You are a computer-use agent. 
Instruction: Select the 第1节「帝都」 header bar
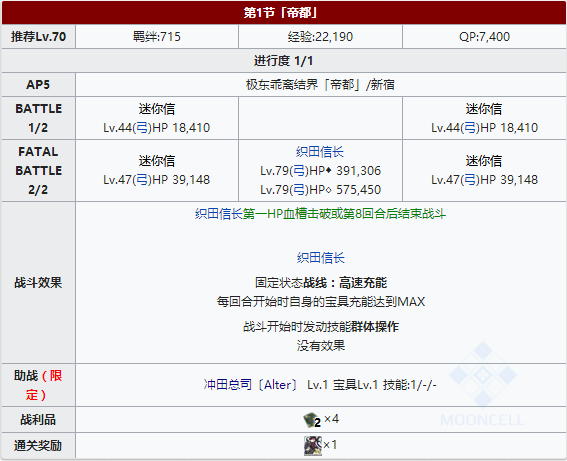[x=284, y=13]
